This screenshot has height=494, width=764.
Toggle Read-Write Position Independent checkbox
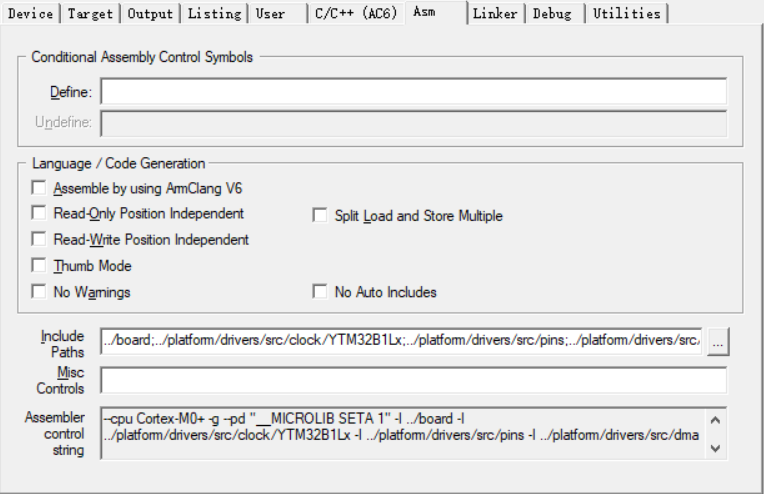point(39,240)
